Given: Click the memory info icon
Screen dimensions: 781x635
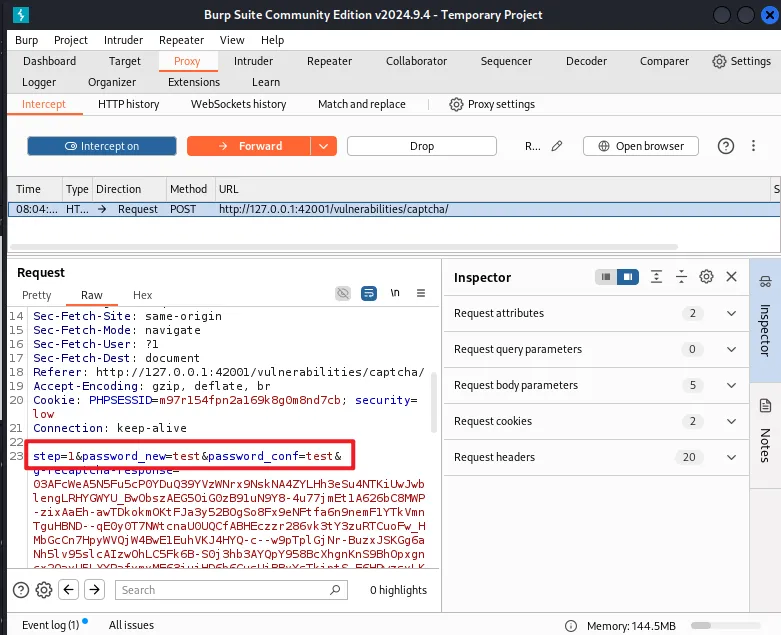Looking at the screenshot, I should tap(571, 626).
